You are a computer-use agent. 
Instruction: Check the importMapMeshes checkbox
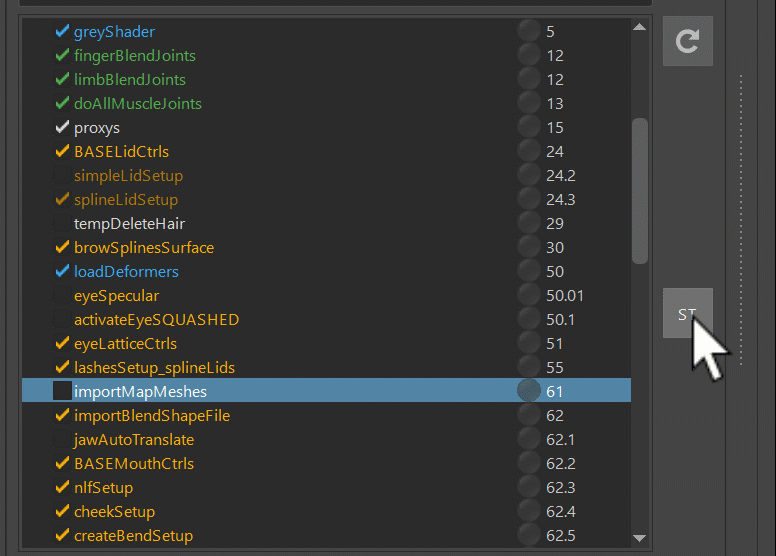62,391
